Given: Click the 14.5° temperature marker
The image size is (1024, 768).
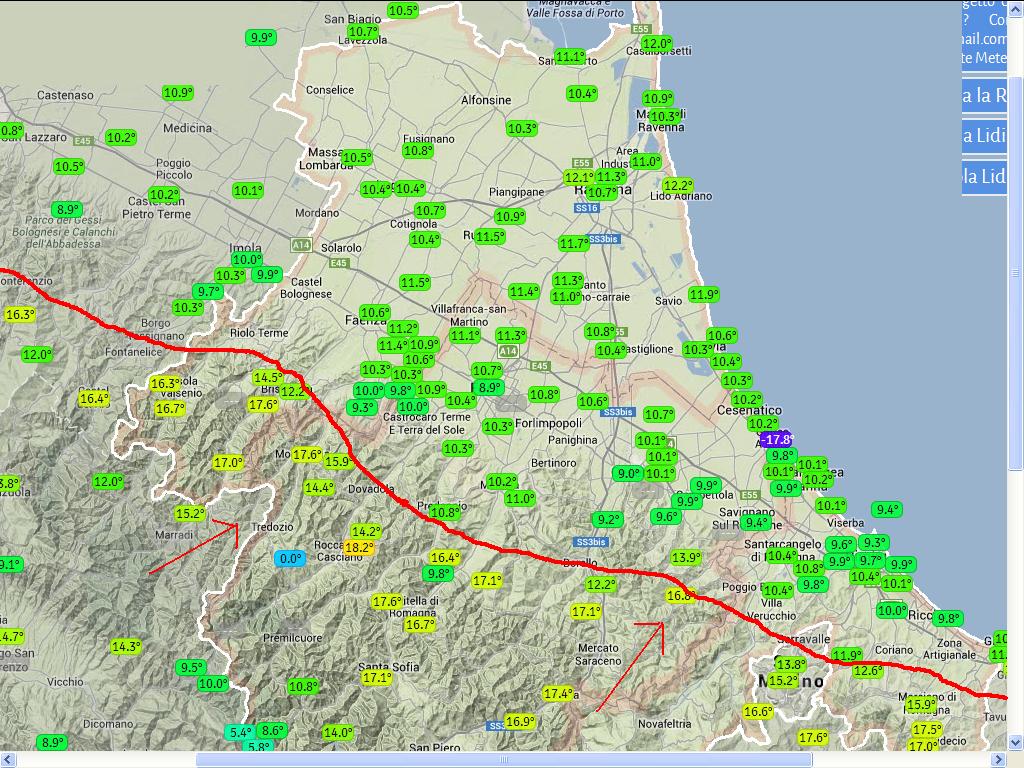Looking at the screenshot, I should pyautogui.click(x=267, y=378).
